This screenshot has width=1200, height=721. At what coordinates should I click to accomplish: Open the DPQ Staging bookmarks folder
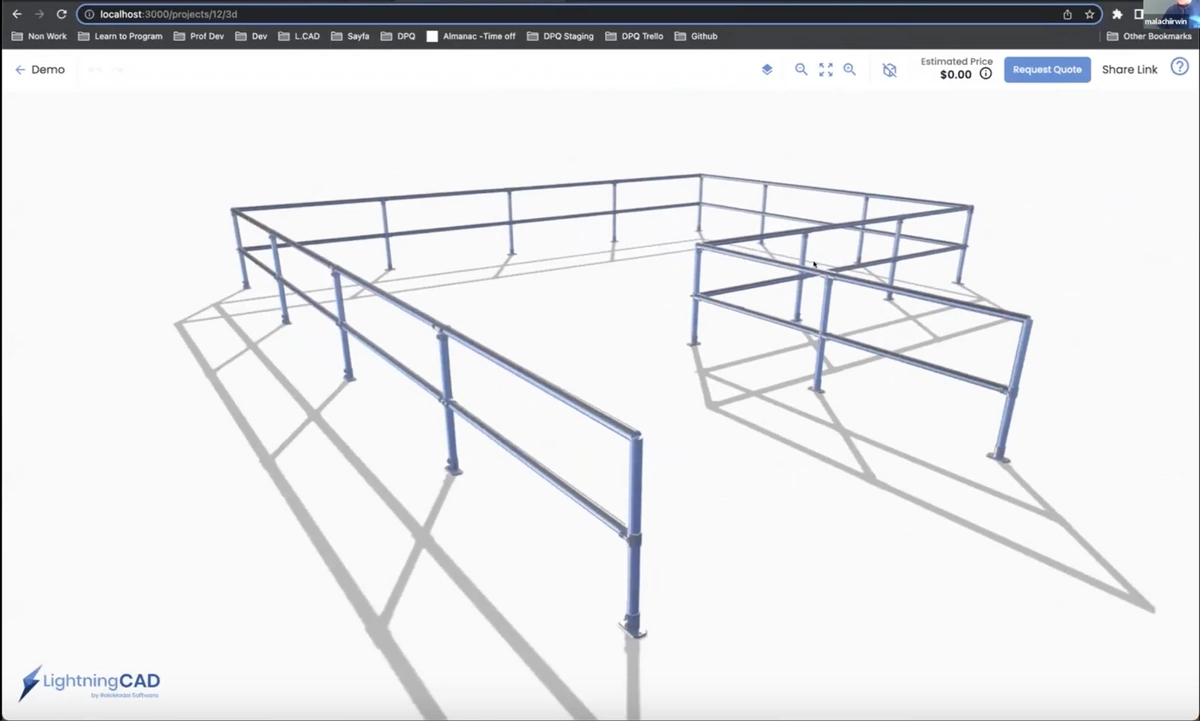(560, 36)
